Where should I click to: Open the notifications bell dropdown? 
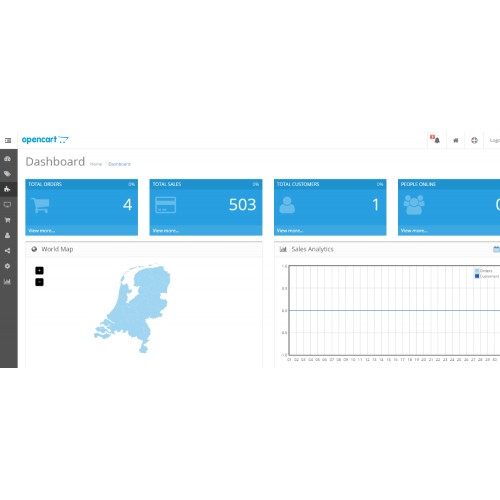(x=436, y=140)
